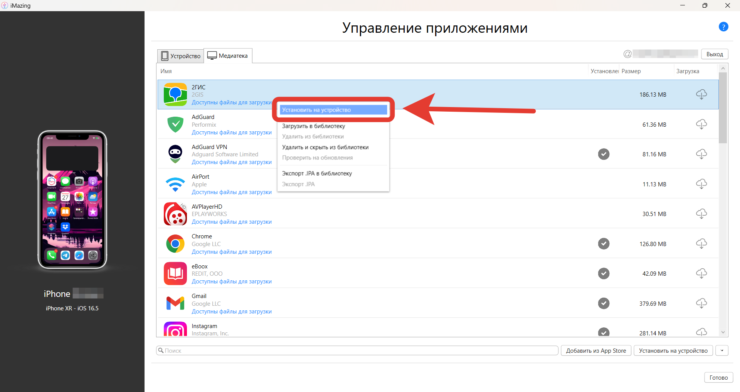Viewport: 740px width, 392px height.
Task: Click 126.80 MB size value
Action: [653, 244]
